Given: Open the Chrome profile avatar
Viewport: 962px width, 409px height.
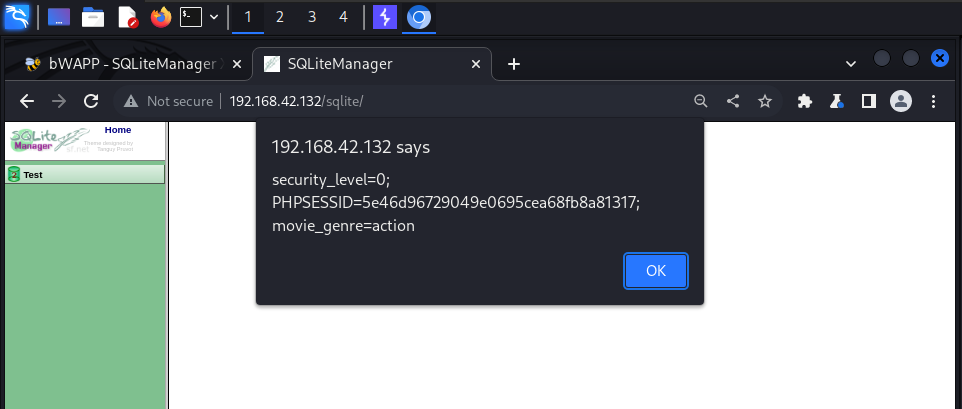Looking at the screenshot, I should (x=901, y=101).
